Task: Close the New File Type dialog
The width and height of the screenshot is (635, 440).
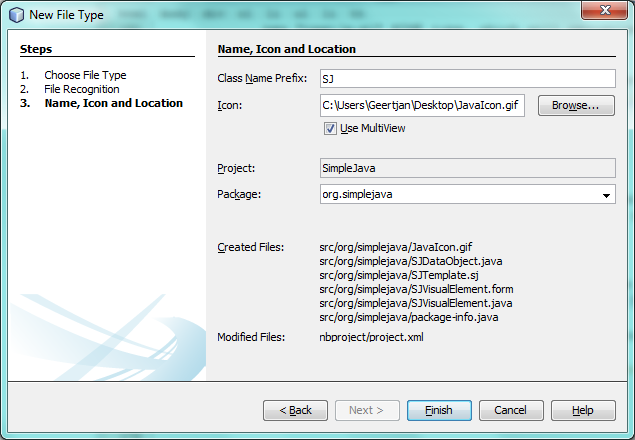Action: coord(603,12)
